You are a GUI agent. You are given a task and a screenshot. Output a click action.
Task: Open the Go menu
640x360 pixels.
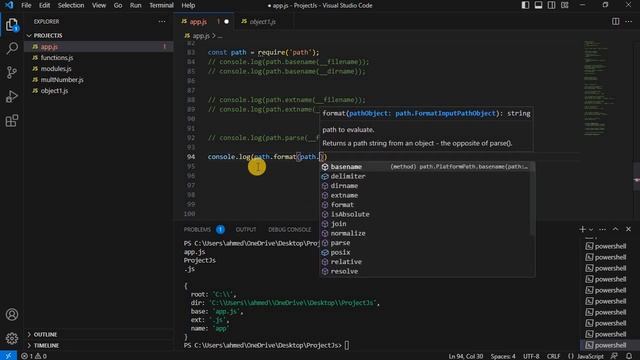tap(118, 5)
